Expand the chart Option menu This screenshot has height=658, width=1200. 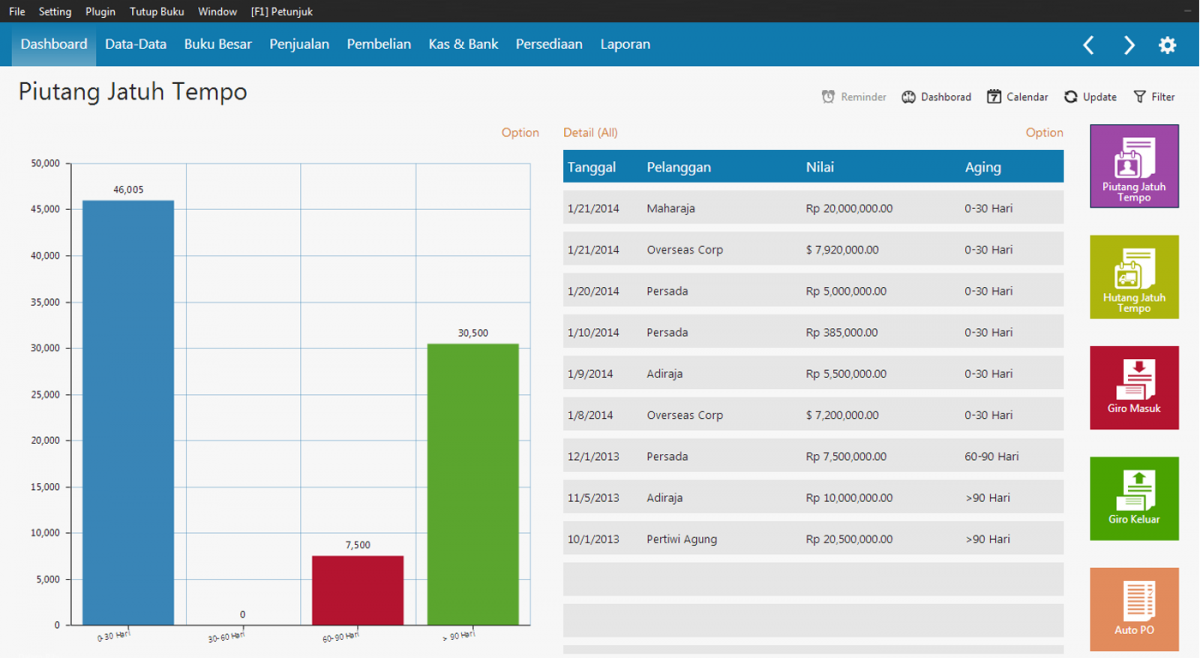pyautogui.click(x=520, y=132)
